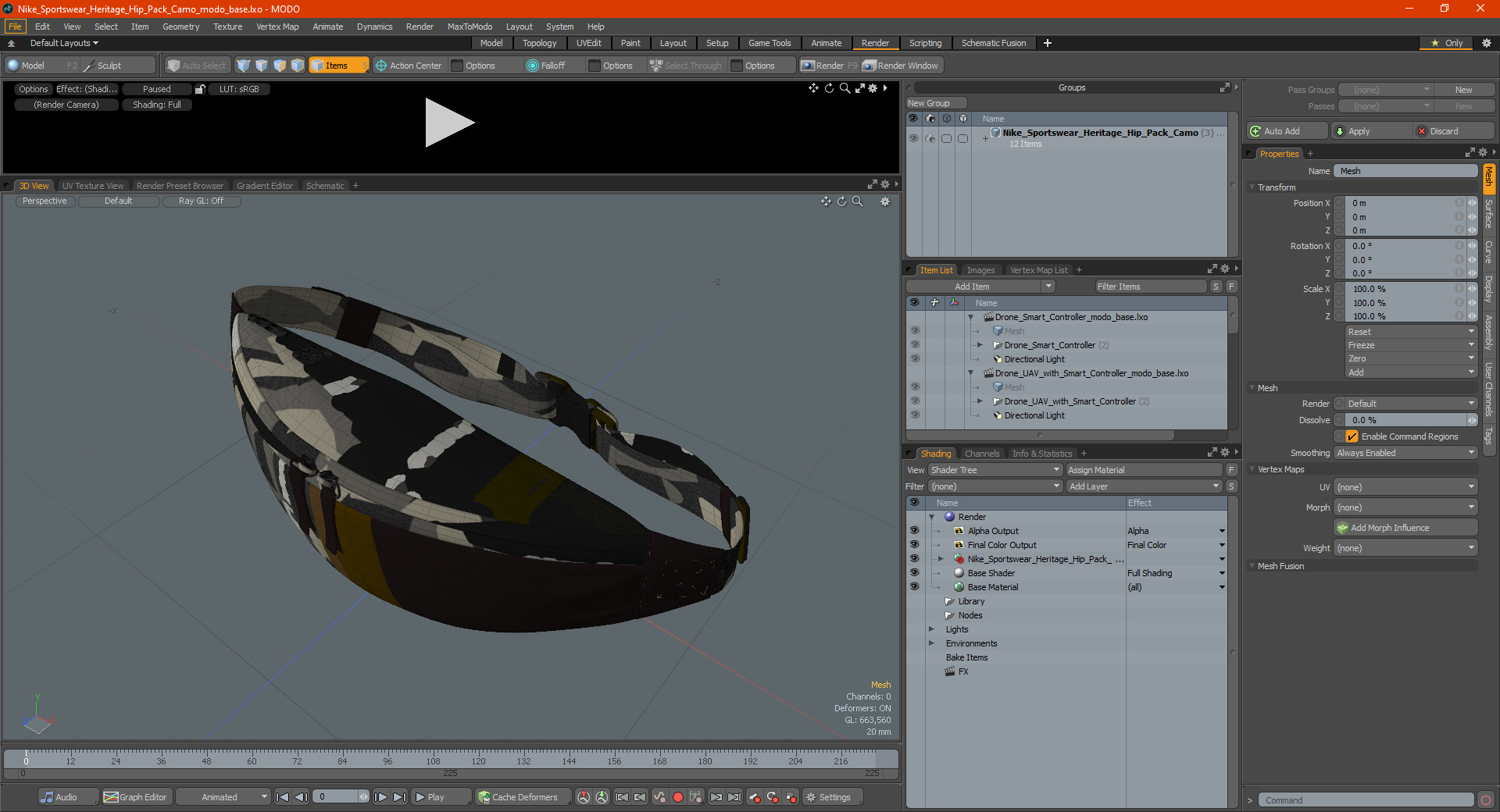Image resolution: width=1500 pixels, height=812 pixels.
Task: Open layout settings gear at top right
Action: tap(1486, 43)
